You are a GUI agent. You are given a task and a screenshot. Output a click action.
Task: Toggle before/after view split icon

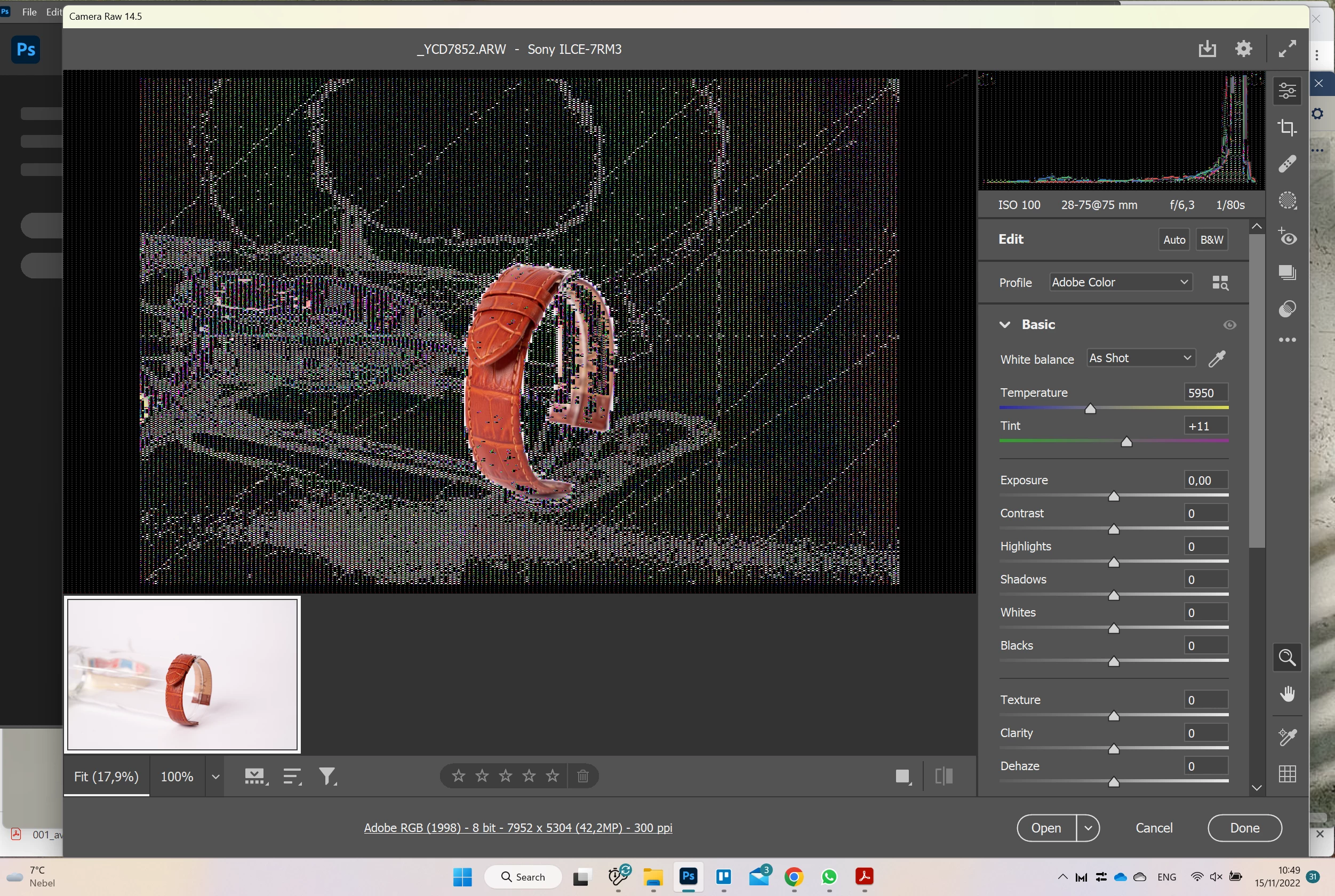(944, 776)
